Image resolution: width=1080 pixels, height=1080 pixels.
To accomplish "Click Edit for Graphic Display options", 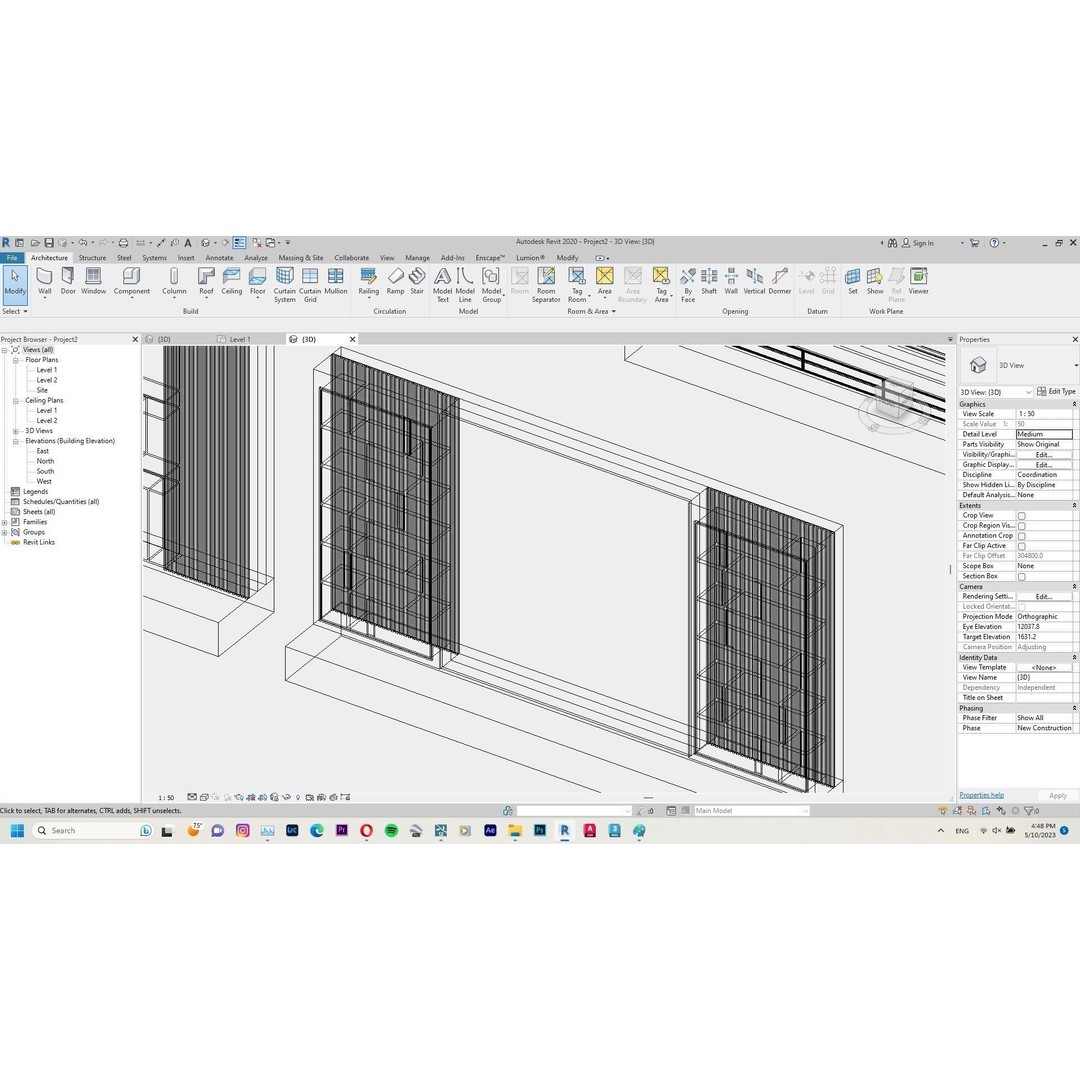I will tap(1043, 465).
